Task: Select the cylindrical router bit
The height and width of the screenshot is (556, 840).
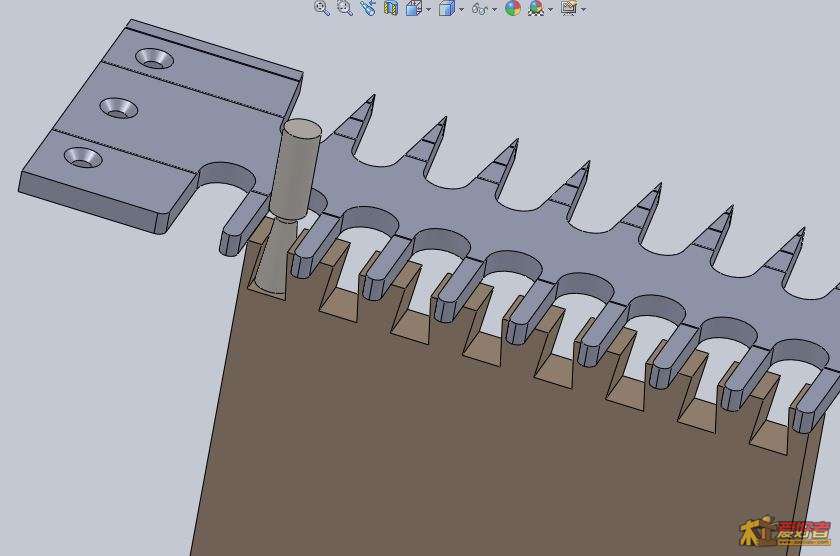Action: tap(297, 165)
